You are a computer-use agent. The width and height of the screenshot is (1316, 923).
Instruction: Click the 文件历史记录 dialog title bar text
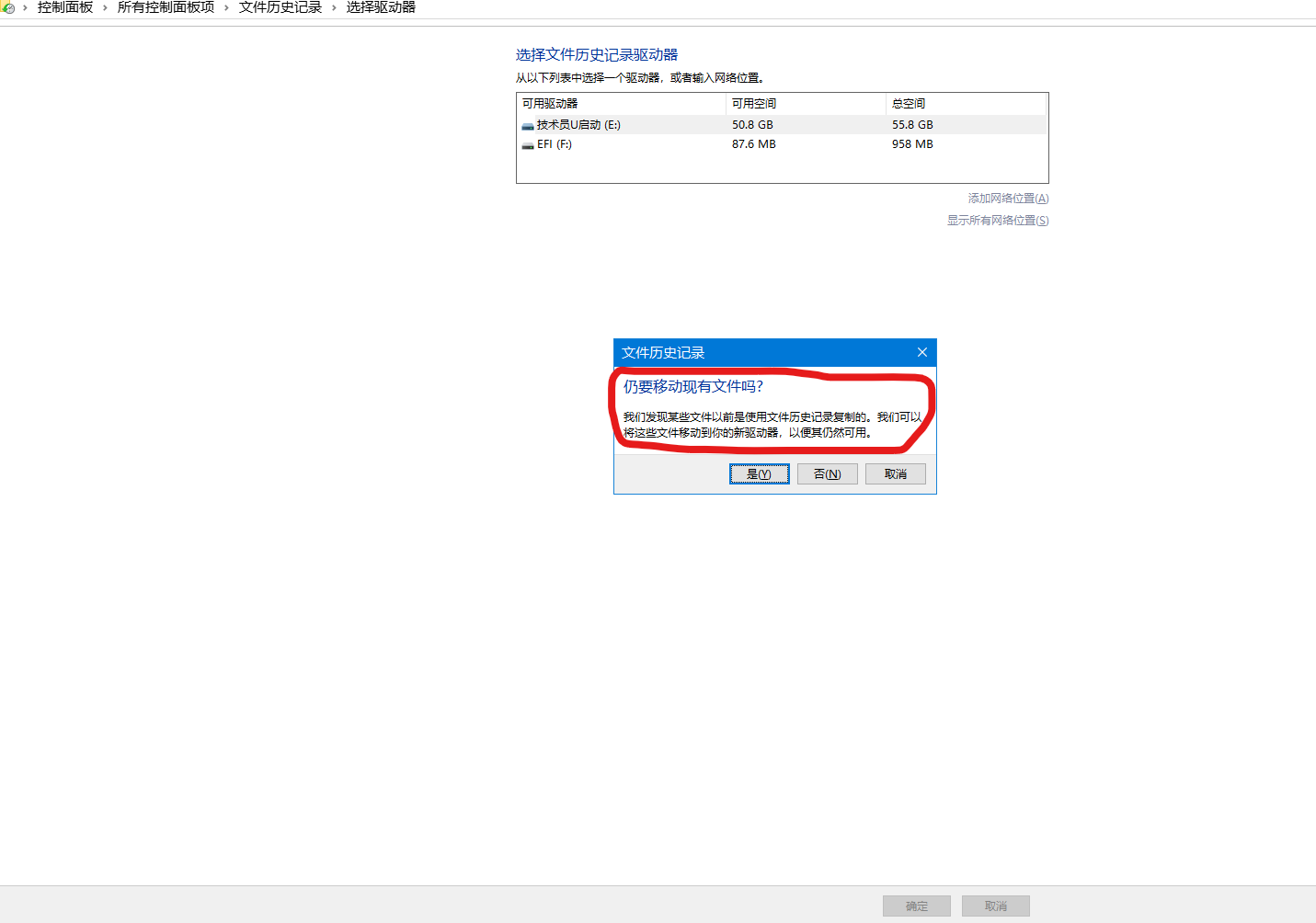[x=663, y=353]
